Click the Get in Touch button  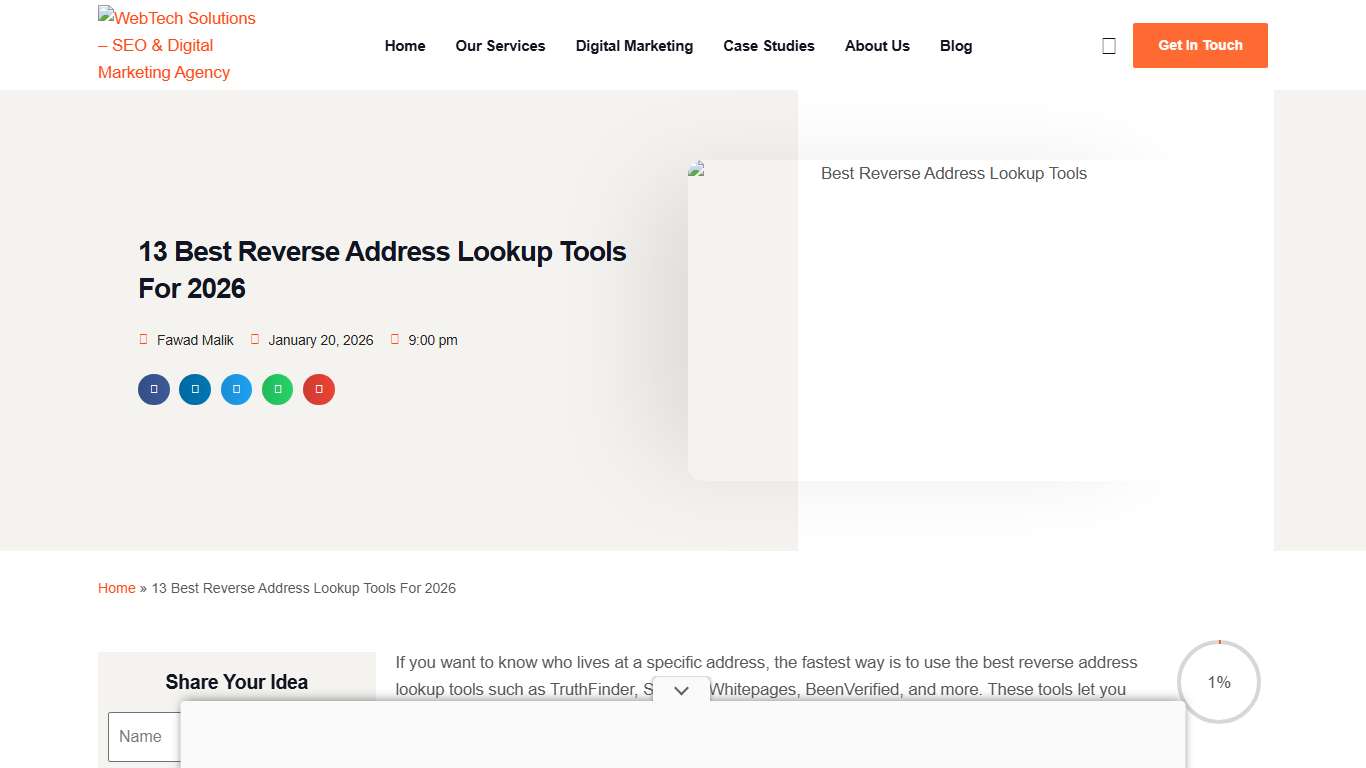click(x=1200, y=45)
